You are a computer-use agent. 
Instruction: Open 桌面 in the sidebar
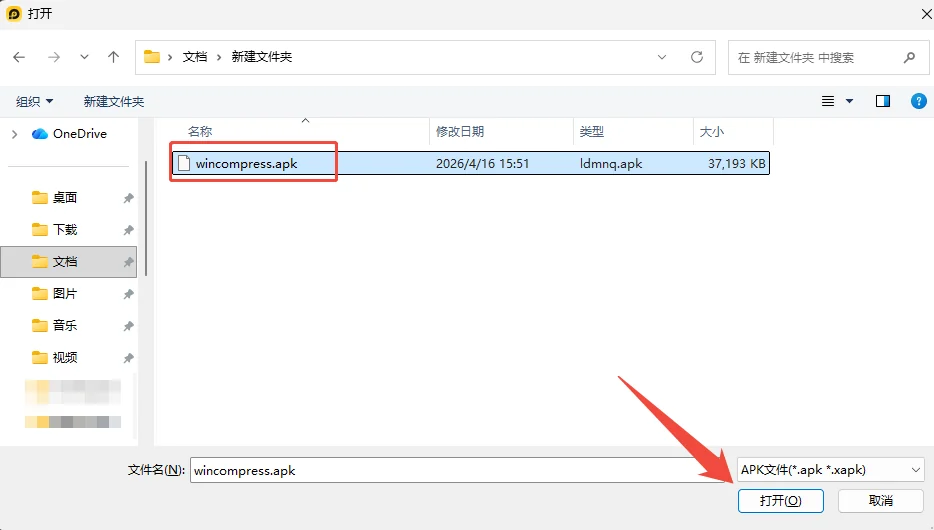(x=64, y=197)
